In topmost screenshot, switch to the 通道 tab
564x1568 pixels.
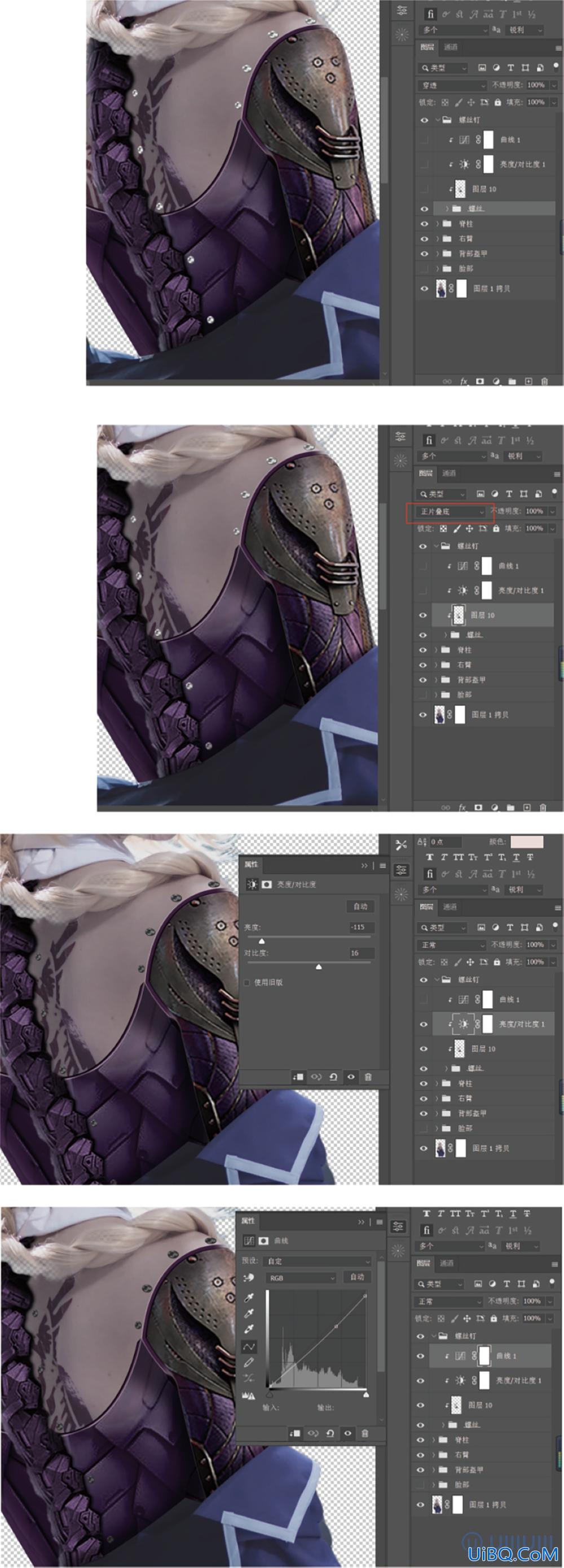click(451, 47)
